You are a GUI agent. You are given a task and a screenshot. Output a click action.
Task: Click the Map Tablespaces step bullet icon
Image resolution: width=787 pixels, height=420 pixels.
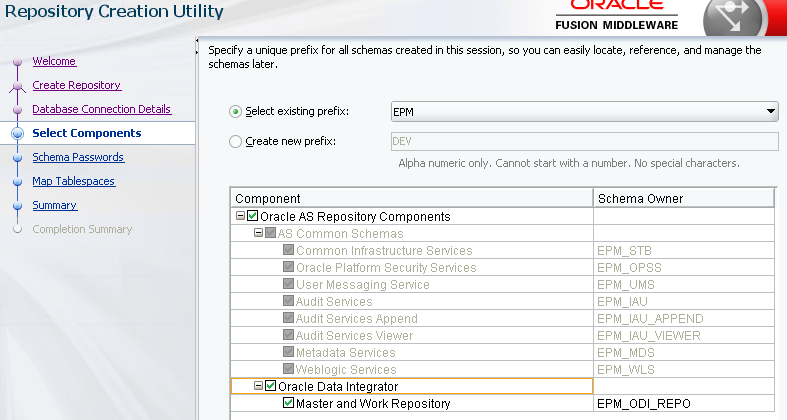tap(18, 182)
